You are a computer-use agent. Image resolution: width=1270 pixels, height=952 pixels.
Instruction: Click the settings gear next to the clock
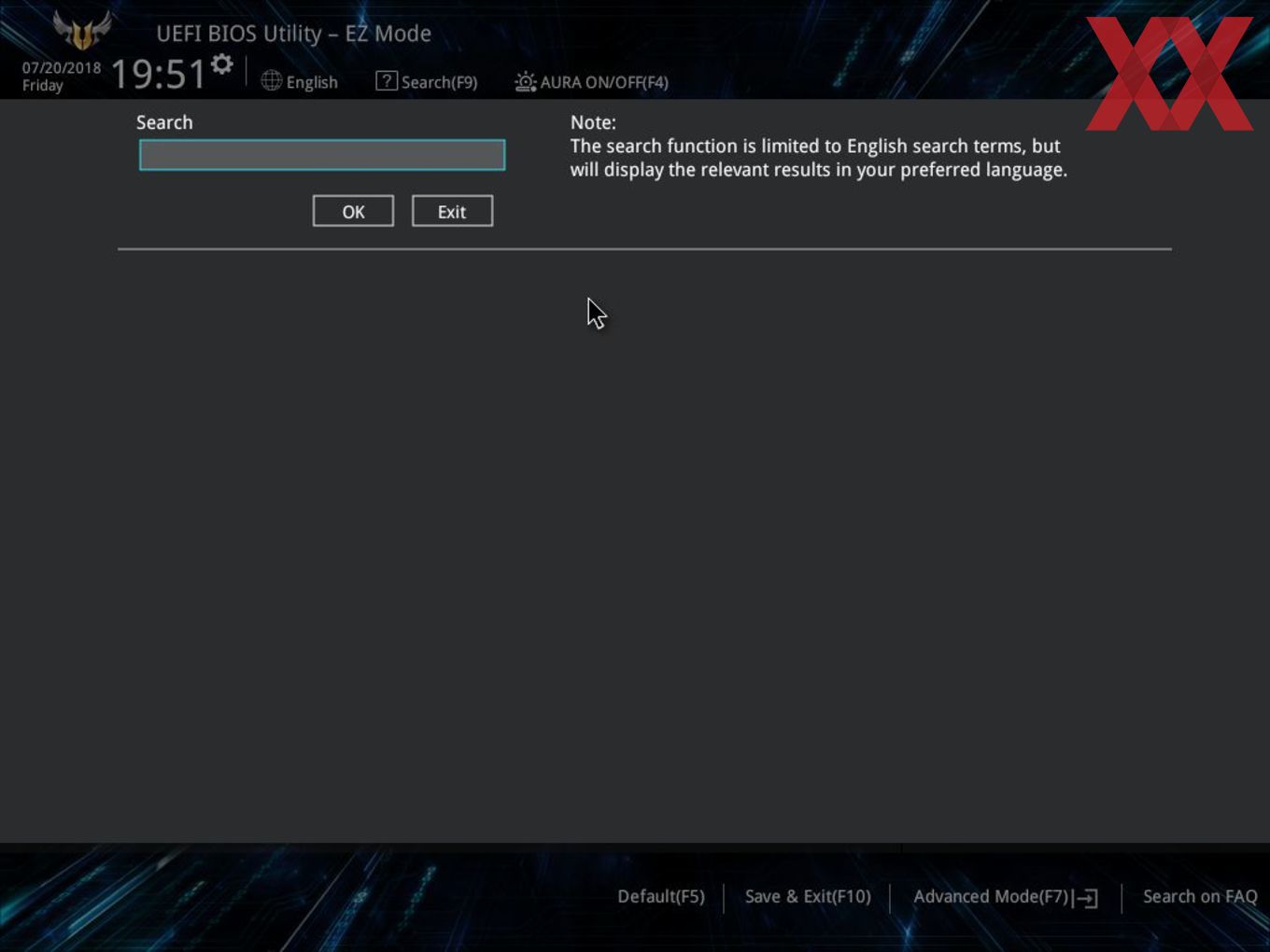click(222, 64)
